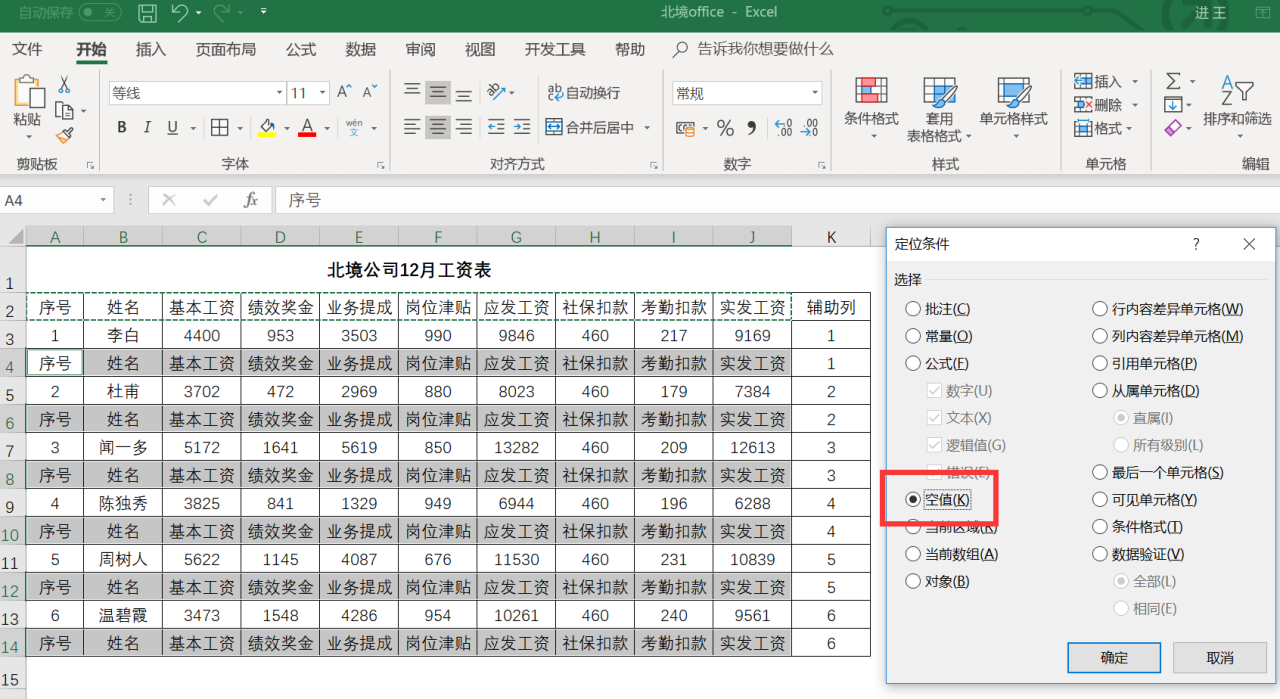Image resolution: width=1280 pixels, height=699 pixels.
Task: Select the 公式(F) radio option
Action: click(x=937, y=363)
